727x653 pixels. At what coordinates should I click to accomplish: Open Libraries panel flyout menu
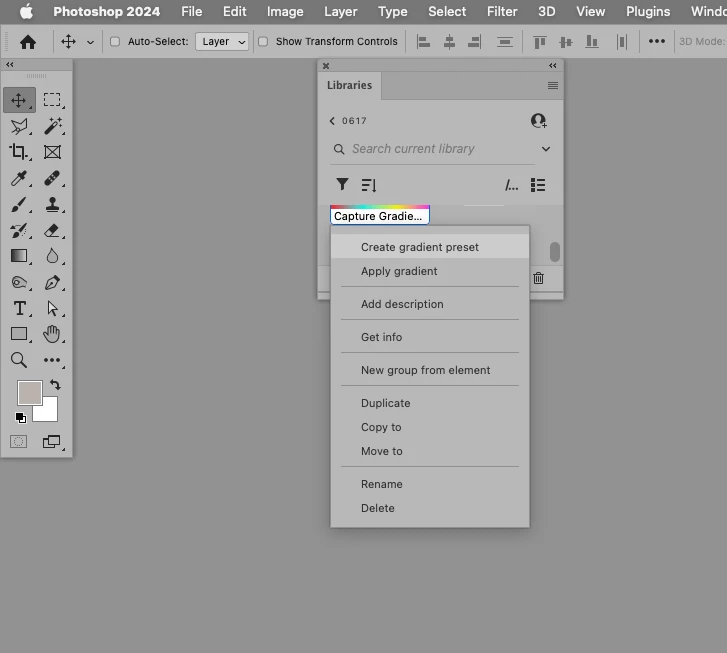click(553, 85)
